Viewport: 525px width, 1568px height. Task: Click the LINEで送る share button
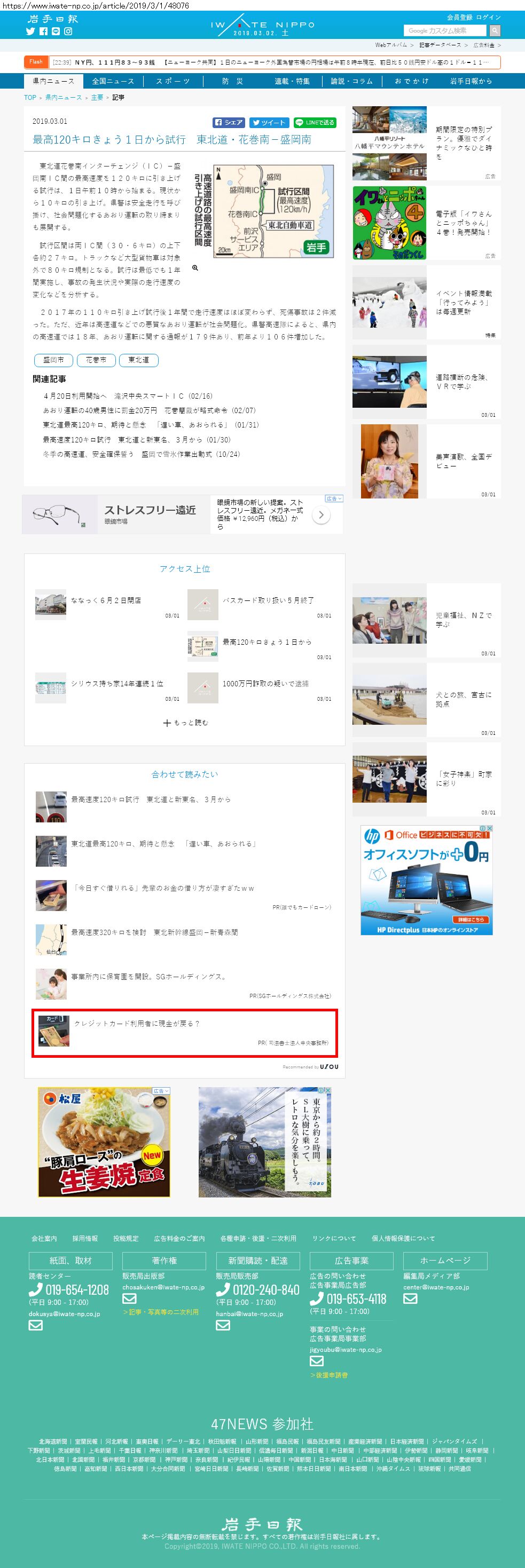(315, 122)
